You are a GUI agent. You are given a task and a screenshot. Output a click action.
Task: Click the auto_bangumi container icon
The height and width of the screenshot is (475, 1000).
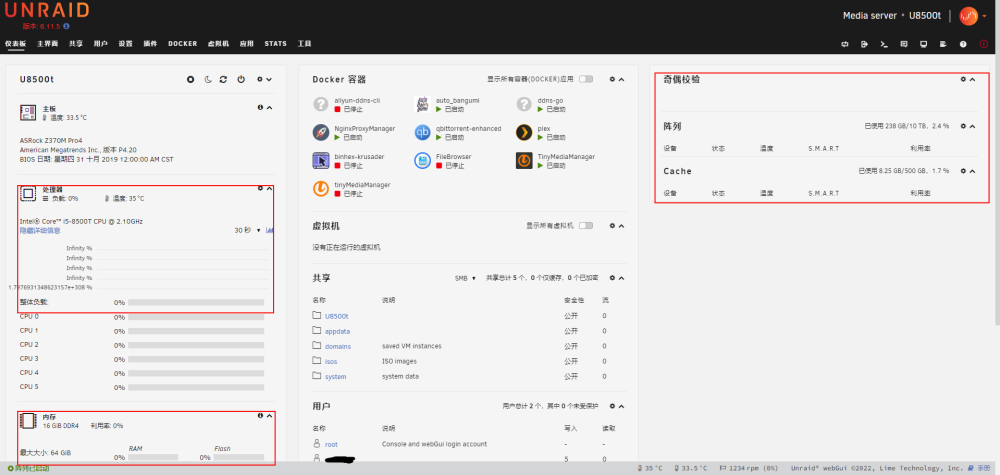pyautogui.click(x=423, y=104)
